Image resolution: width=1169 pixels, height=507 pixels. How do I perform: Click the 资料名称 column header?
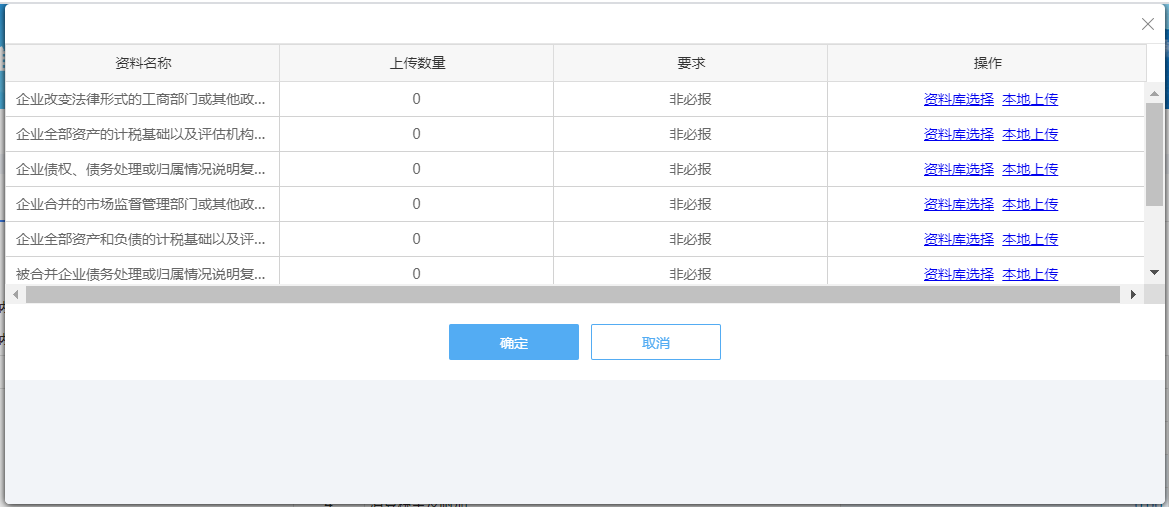(x=143, y=63)
